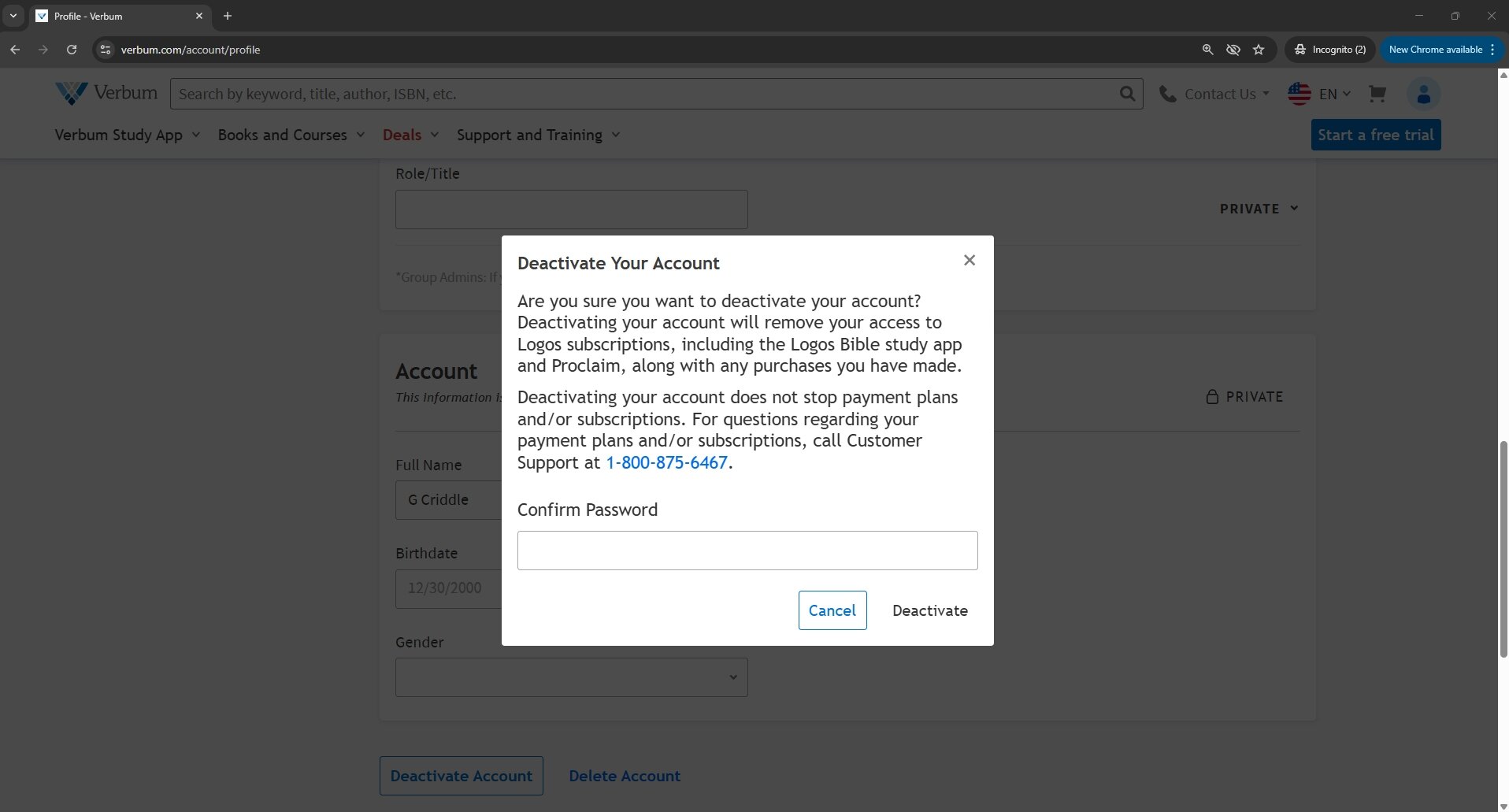Open the Deals menu
Screen dimensions: 1509x812
410,135
